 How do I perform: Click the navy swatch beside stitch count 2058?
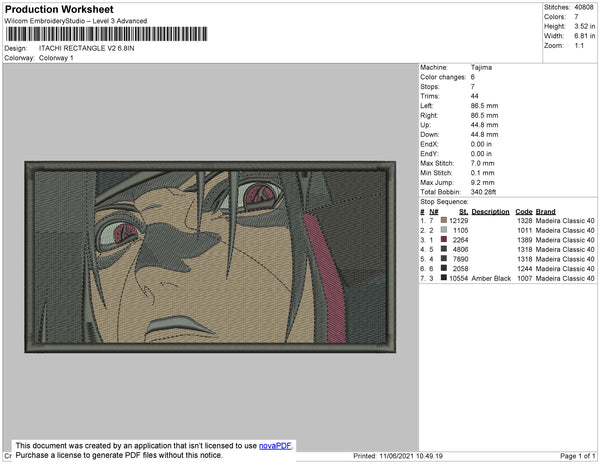tap(444, 268)
